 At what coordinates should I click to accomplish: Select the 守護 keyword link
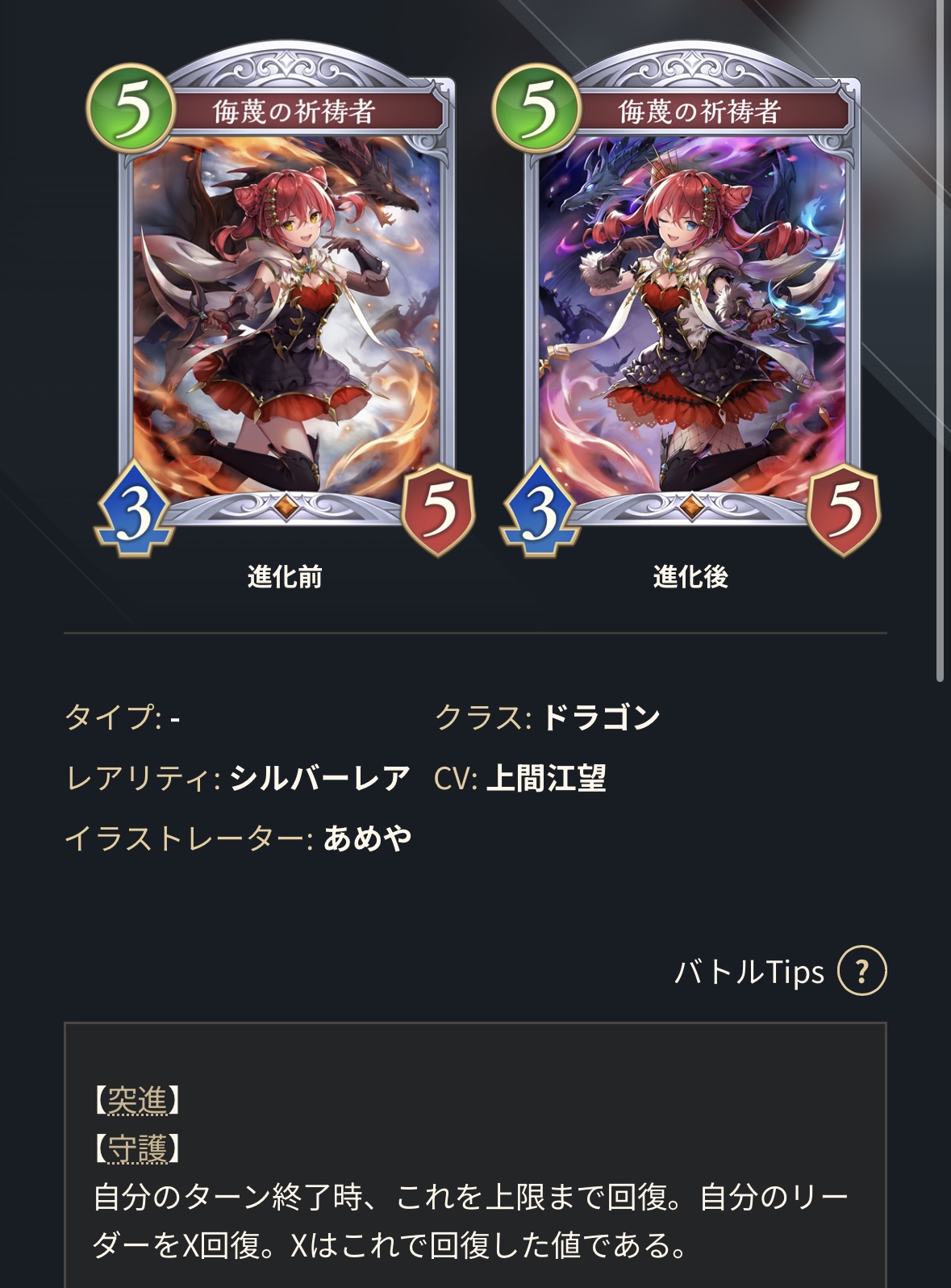(138, 1148)
